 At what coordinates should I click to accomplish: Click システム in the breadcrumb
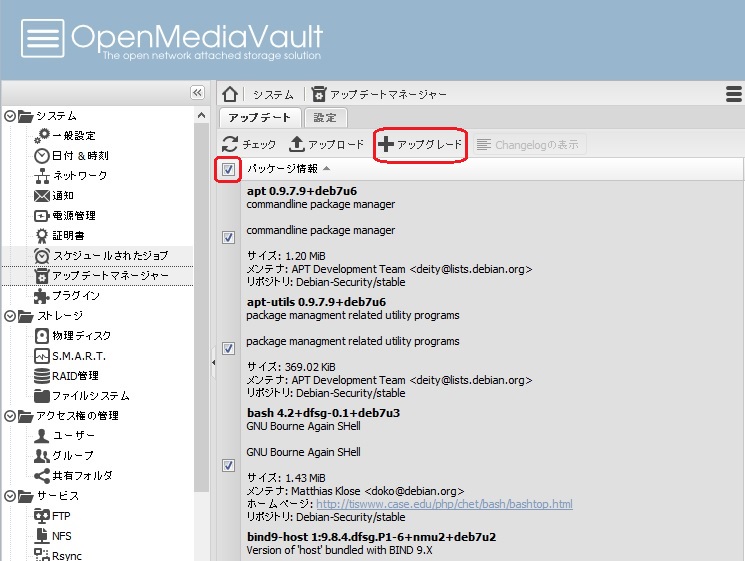tap(273, 95)
